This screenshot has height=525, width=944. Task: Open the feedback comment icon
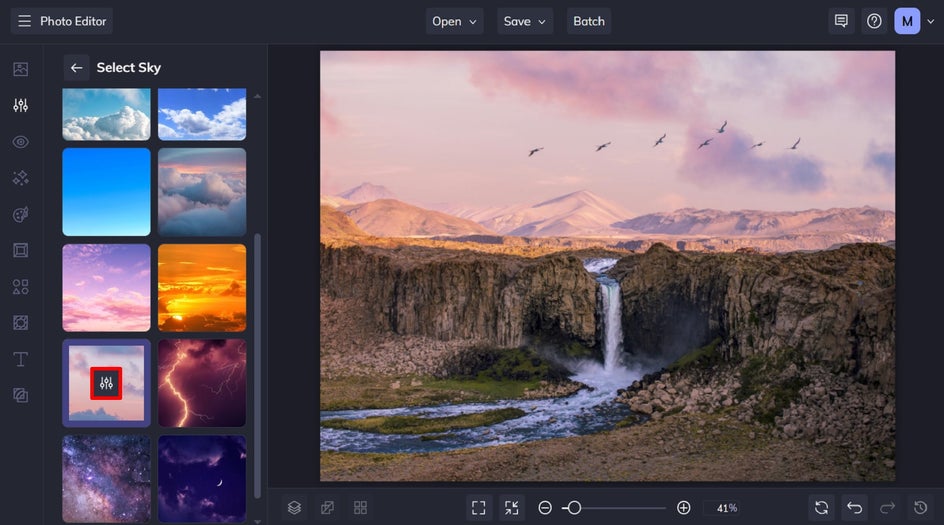(x=841, y=21)
